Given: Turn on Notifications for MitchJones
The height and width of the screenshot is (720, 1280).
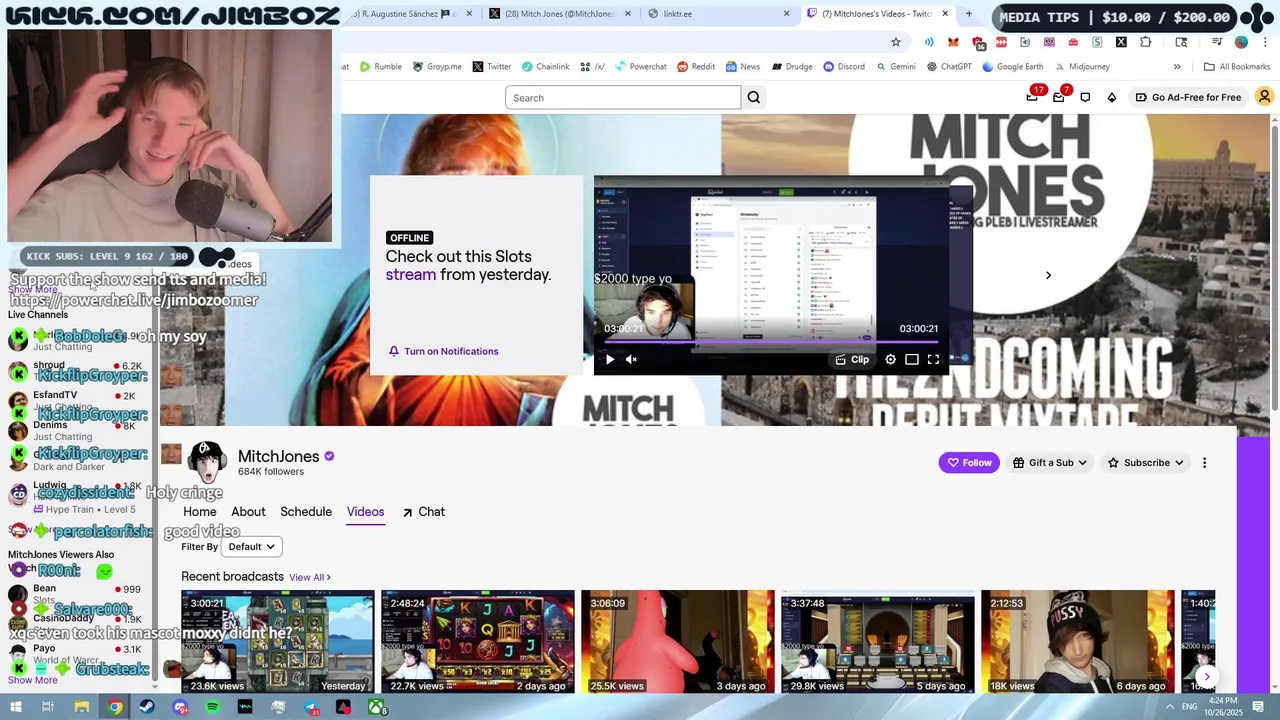Looking at the screenshot, I should pyautogui.click(x=443, y=351).
